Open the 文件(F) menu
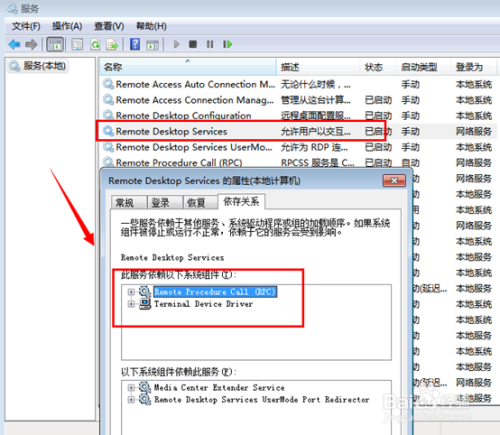Image resolution: width=500 pixels, height=435 pixels. [x=26, y=26]
